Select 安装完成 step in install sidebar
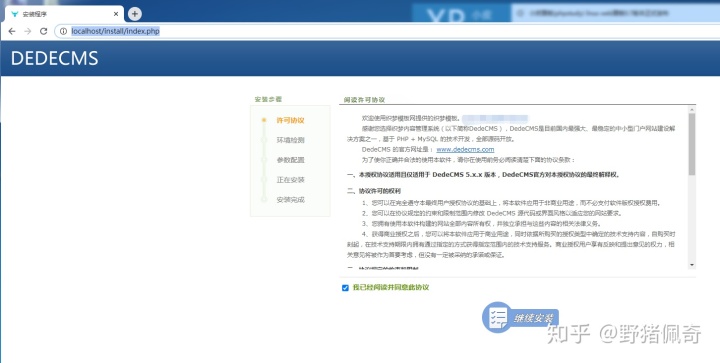Screen dimensions: 720x363 pyautogui.click(x=290, y=200)
